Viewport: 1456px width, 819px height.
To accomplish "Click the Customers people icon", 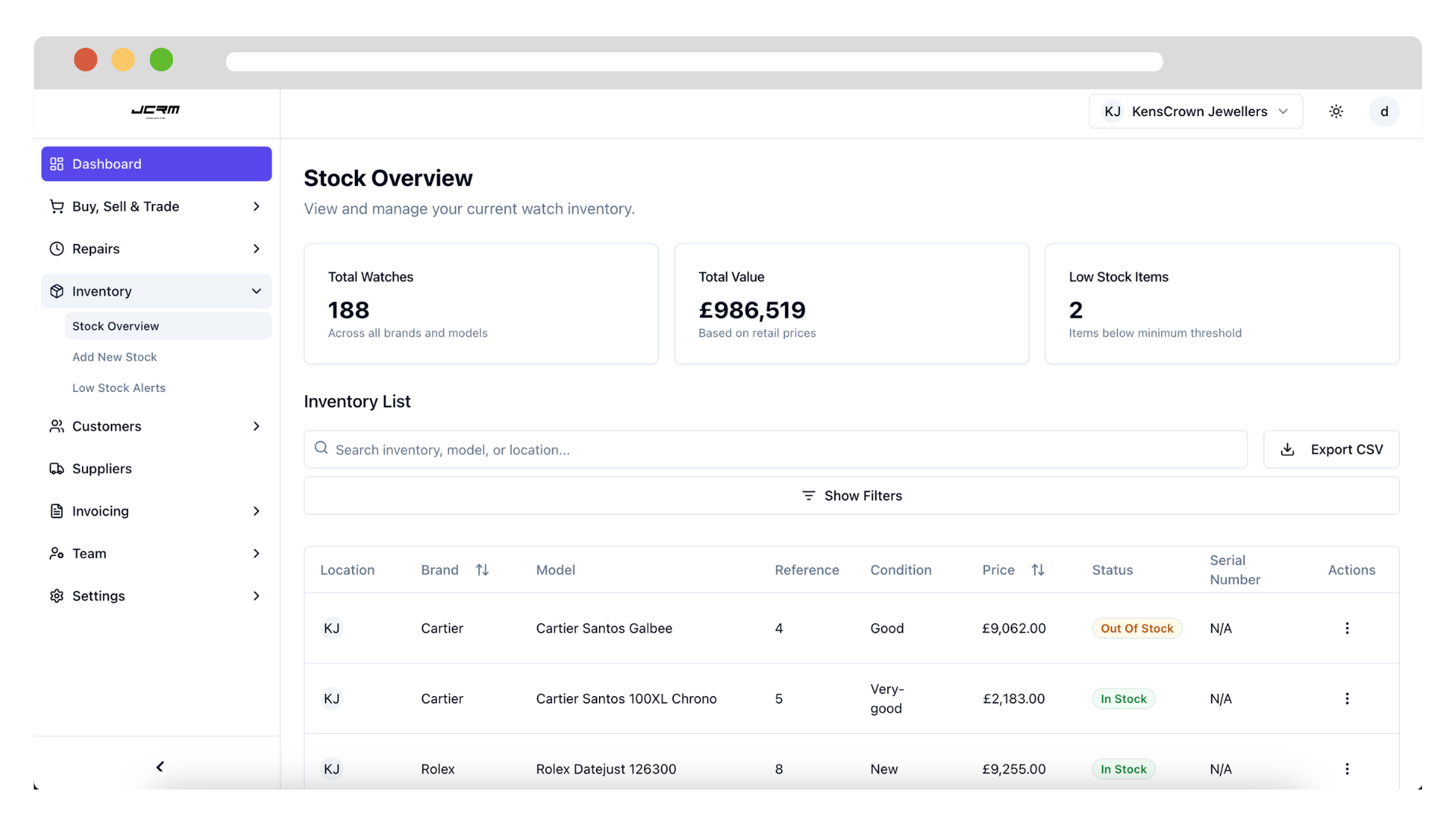I will click(x=56, y=426).
